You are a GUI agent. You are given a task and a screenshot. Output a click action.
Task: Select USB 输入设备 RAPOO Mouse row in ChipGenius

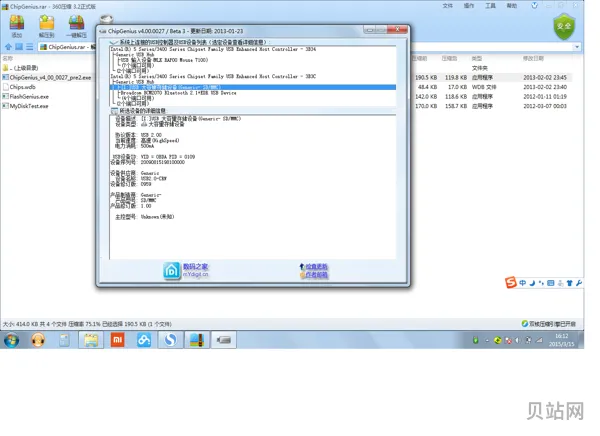[164, 60]
